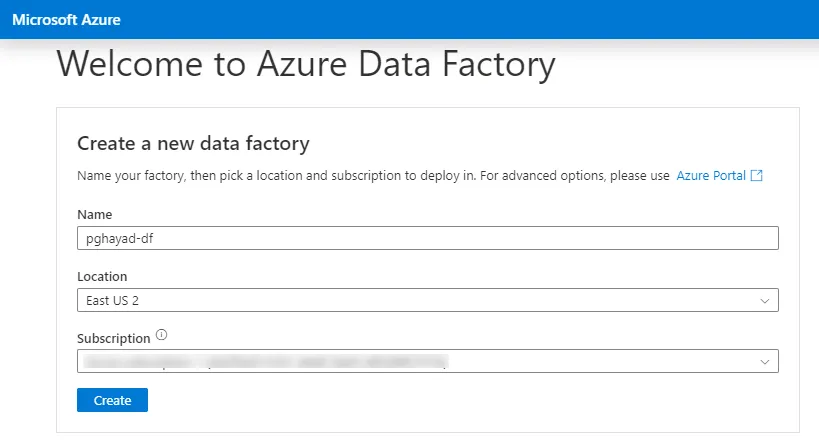Open the Azure Portal link

coord(711,176)
